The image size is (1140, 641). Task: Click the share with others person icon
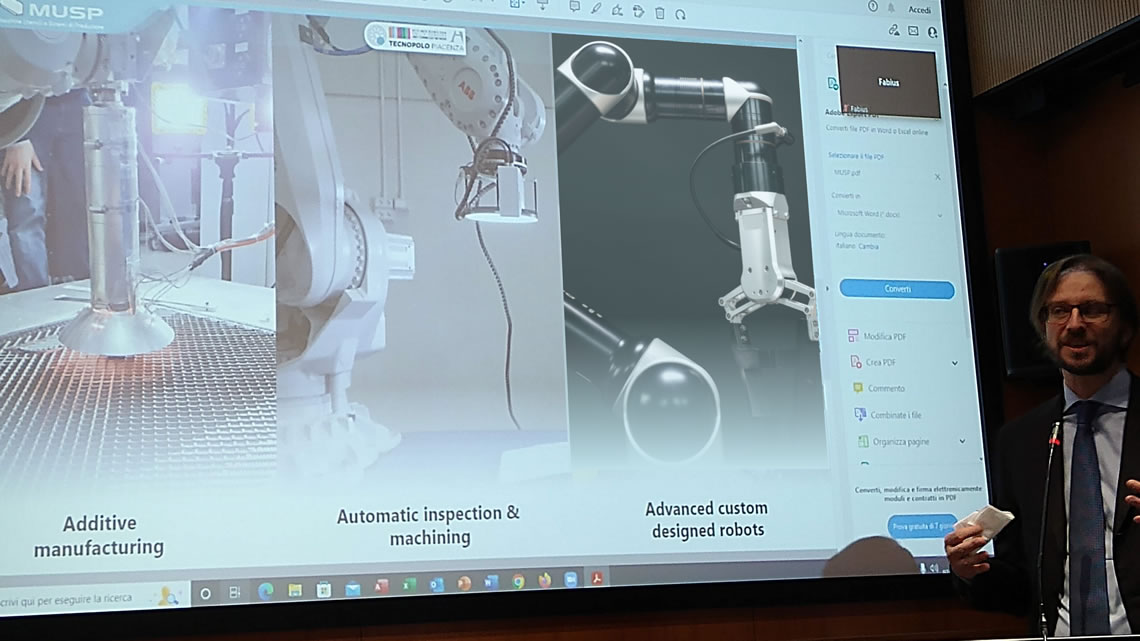[932, 33]
